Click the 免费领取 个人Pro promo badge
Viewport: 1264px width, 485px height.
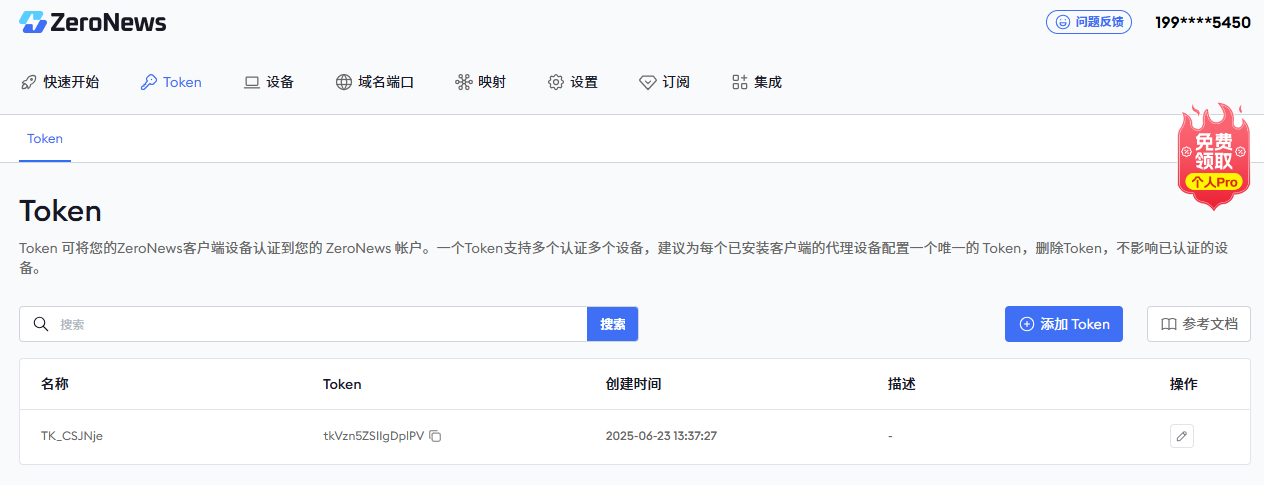(1214, 157)
